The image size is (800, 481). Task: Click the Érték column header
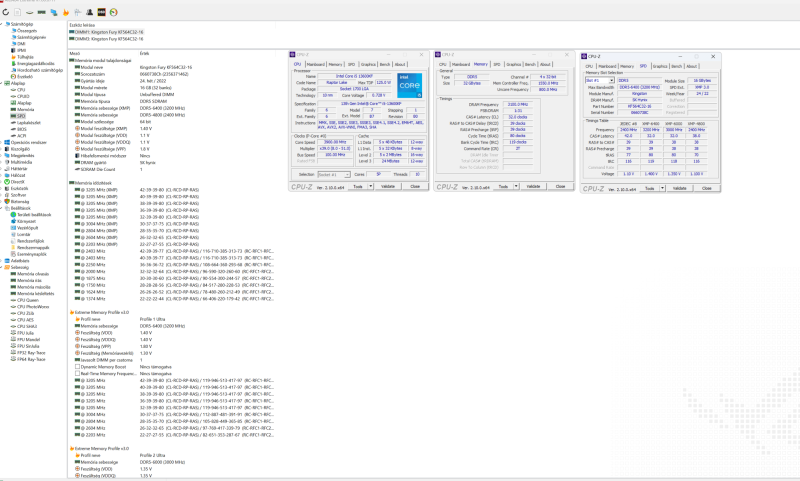(144, 53)
